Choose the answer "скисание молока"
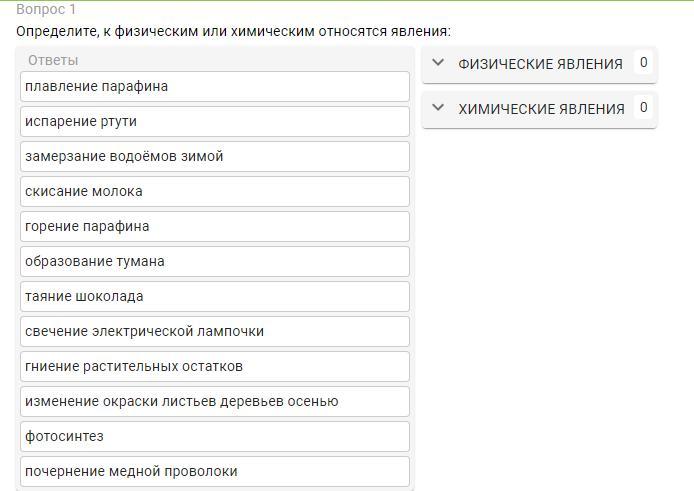Screen dimensions: 694x491 (214, 191)
